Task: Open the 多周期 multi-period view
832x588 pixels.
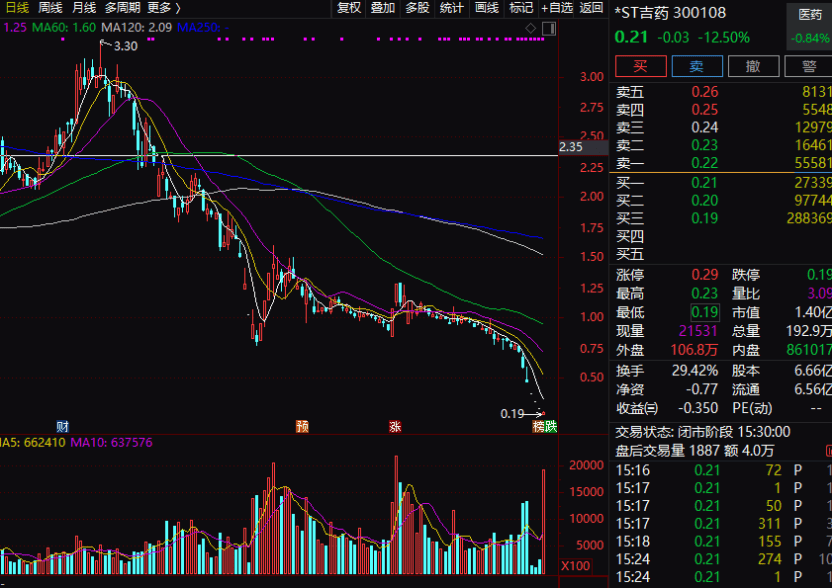Action: [x=123, y=8]
